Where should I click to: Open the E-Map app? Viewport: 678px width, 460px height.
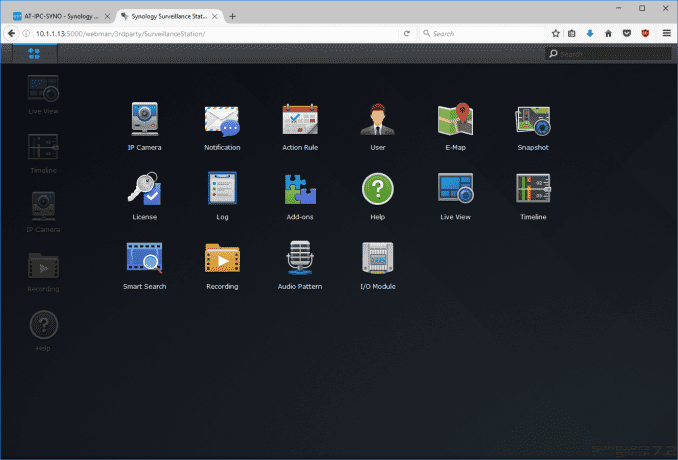[455, 121]
